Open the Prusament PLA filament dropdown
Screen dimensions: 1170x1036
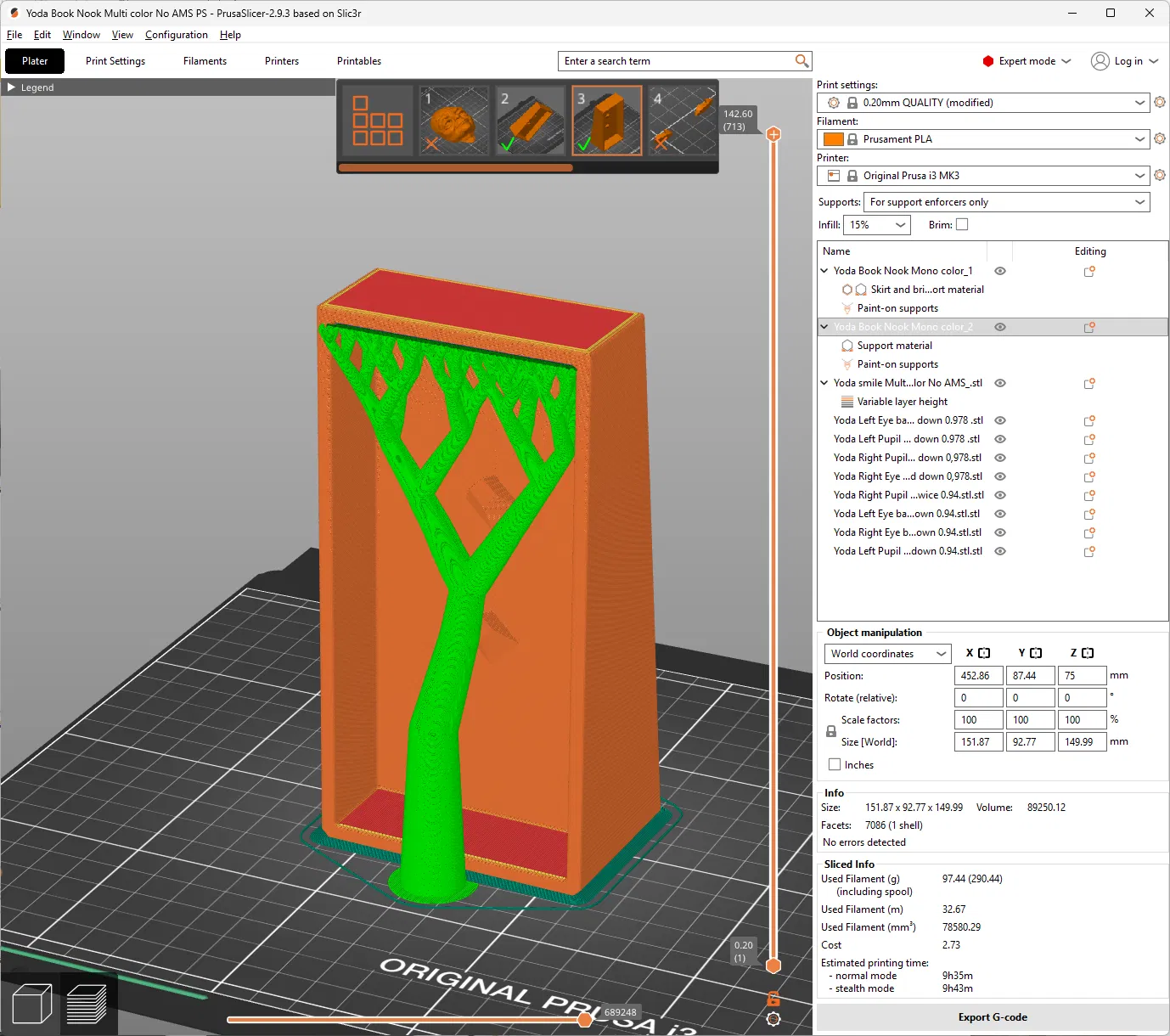(983, 139)
